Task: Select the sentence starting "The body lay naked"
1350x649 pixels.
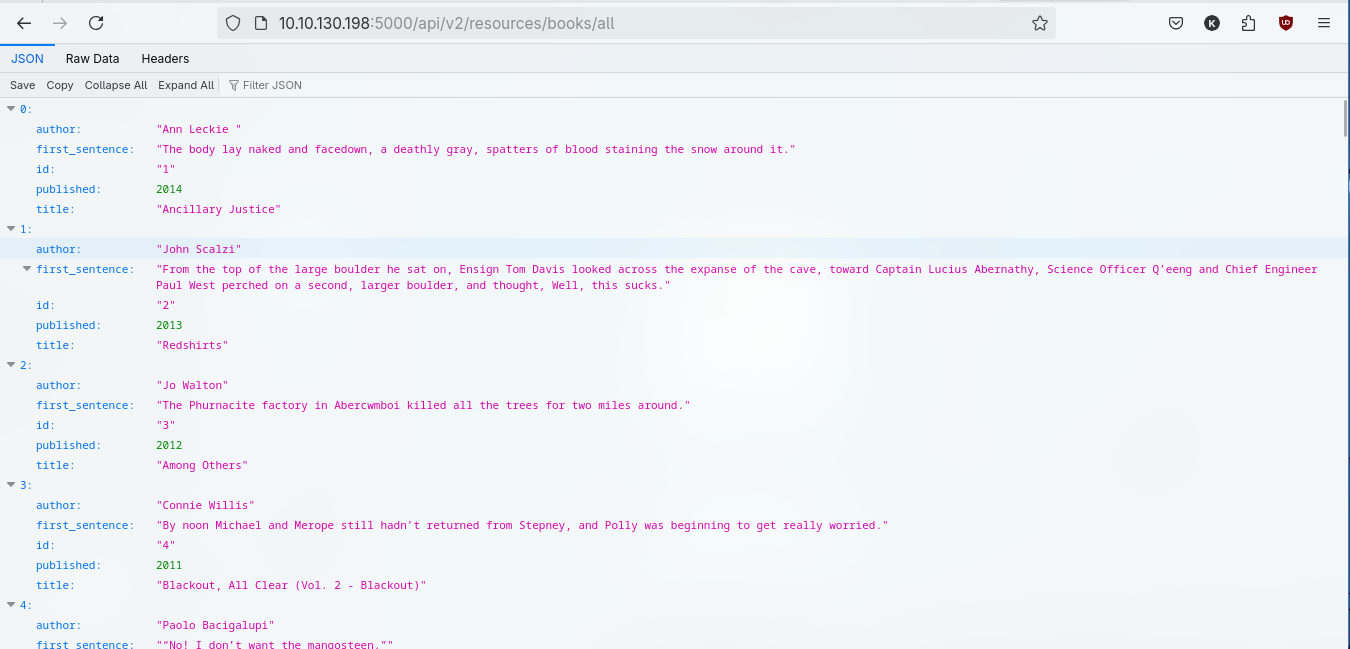Action: (476, 149)
